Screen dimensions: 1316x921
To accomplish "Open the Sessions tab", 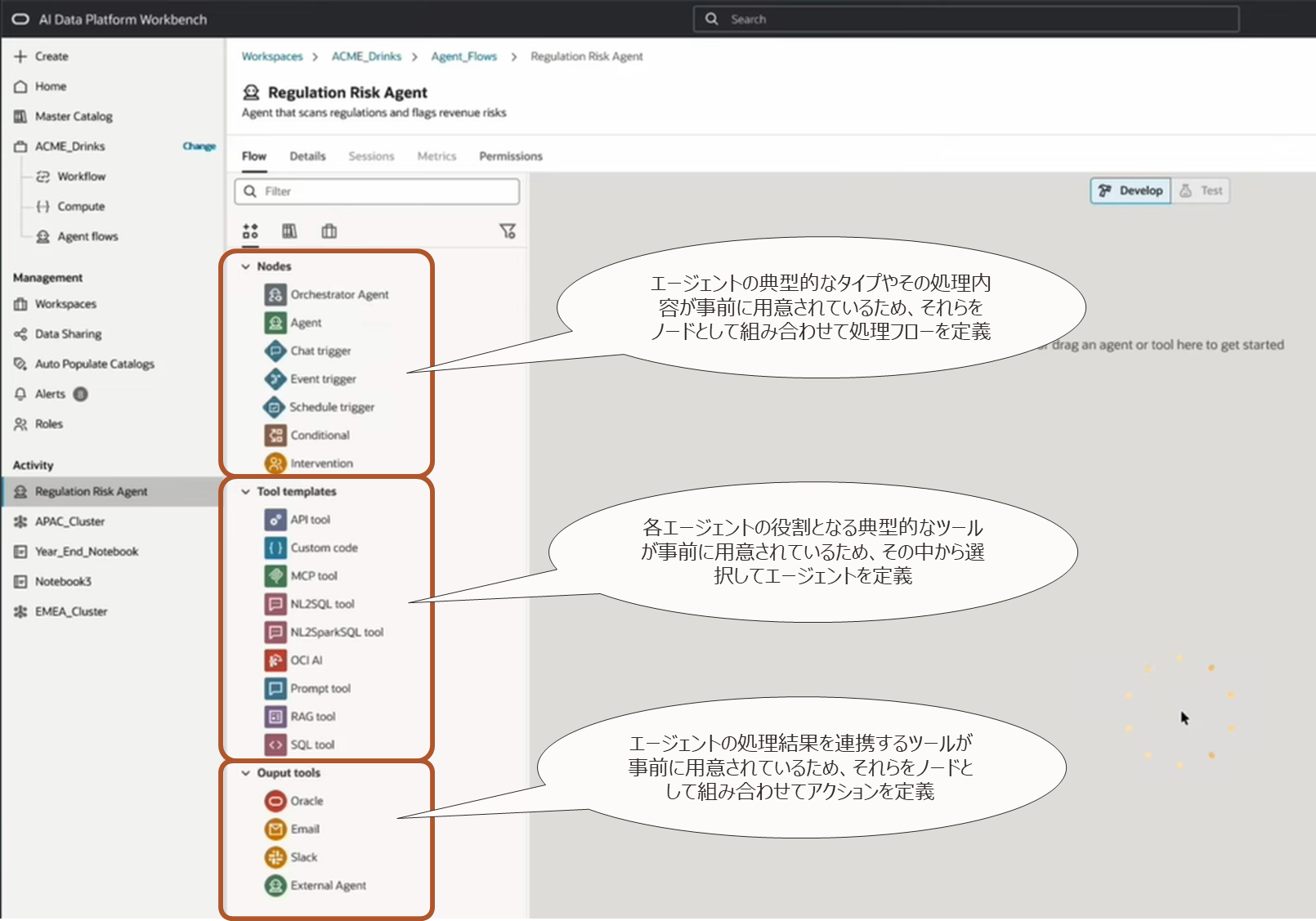I will 371,156.
